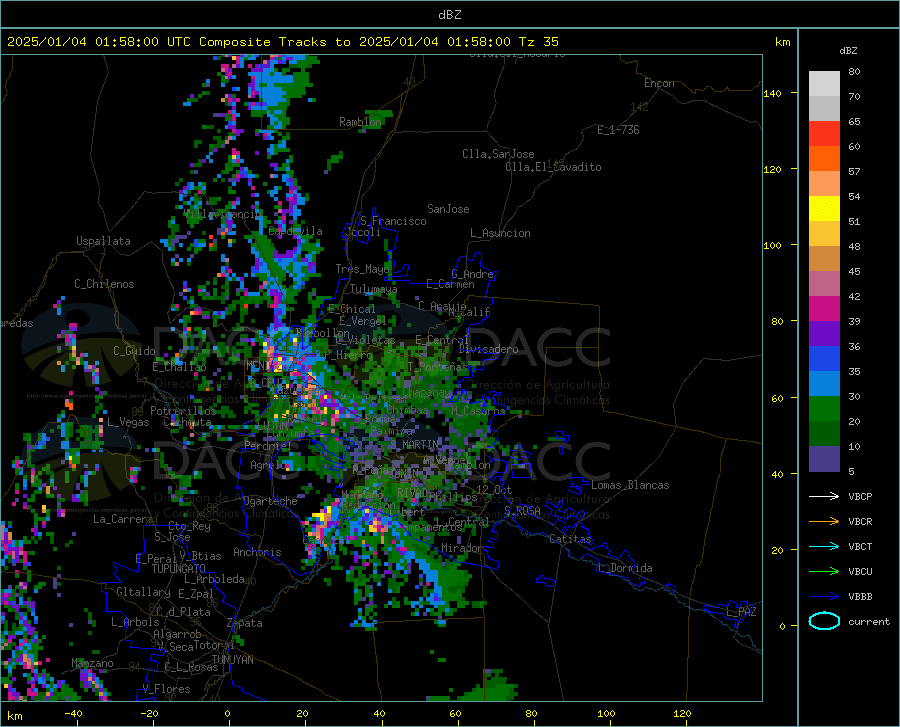This screenshot has height=727, width=900.
Task: Click the SanJose map label
Action: [x=448, y=209]
